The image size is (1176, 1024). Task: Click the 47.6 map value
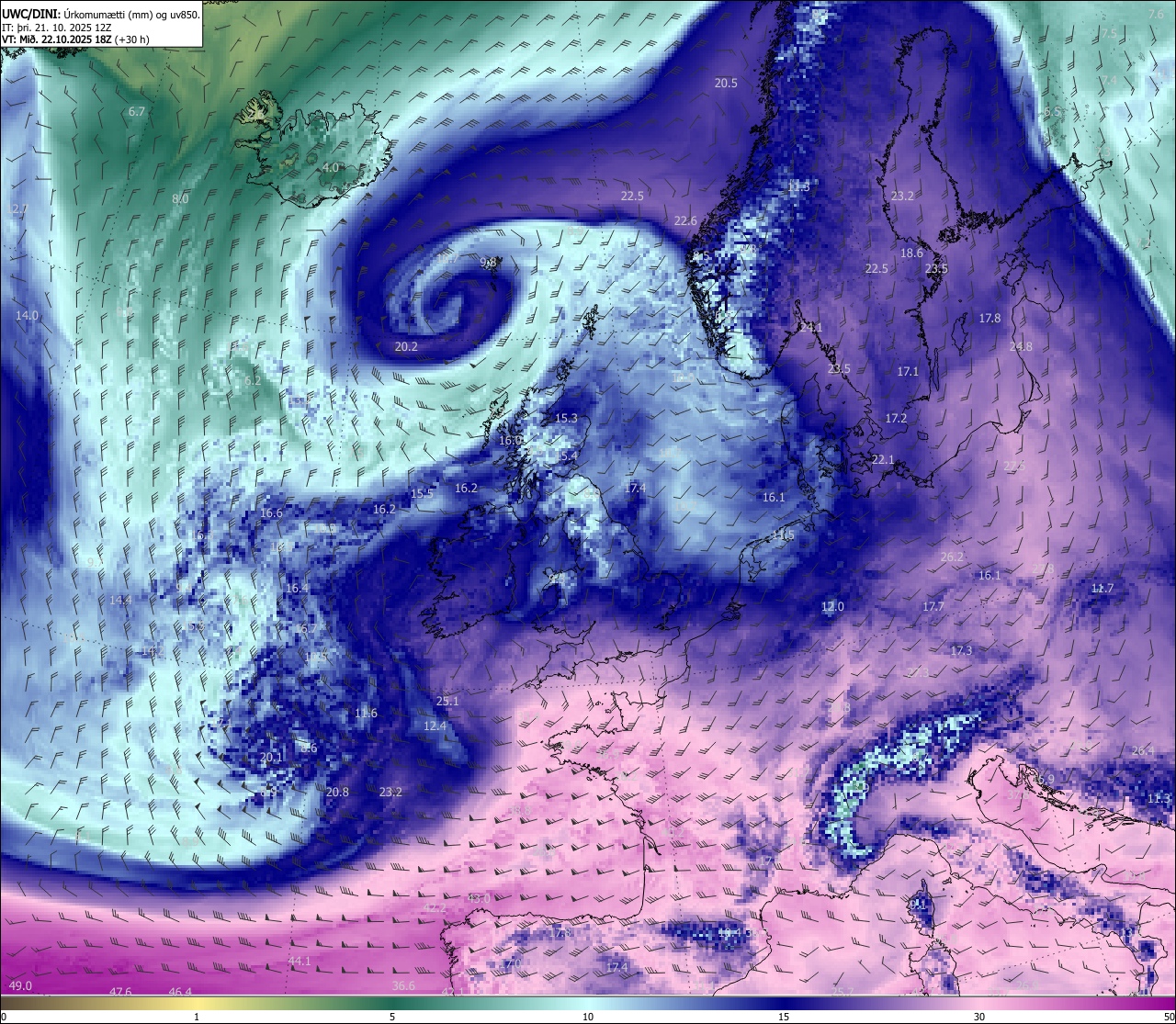tap(120, 992)
